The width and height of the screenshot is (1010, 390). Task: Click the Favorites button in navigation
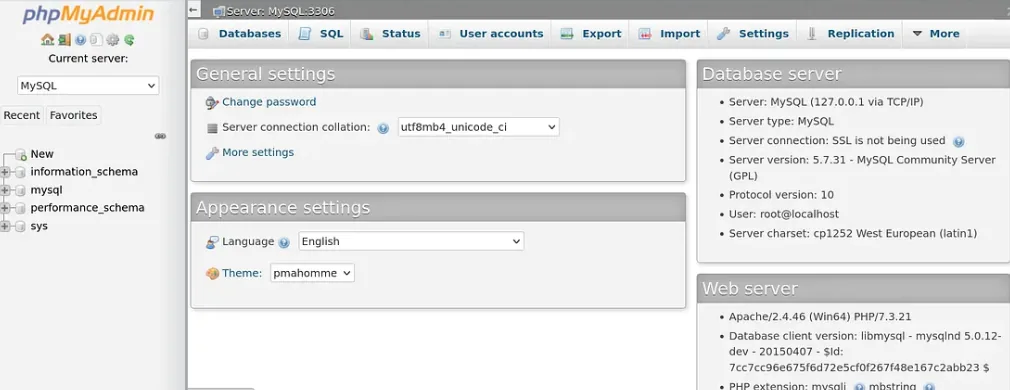(73, 115)
